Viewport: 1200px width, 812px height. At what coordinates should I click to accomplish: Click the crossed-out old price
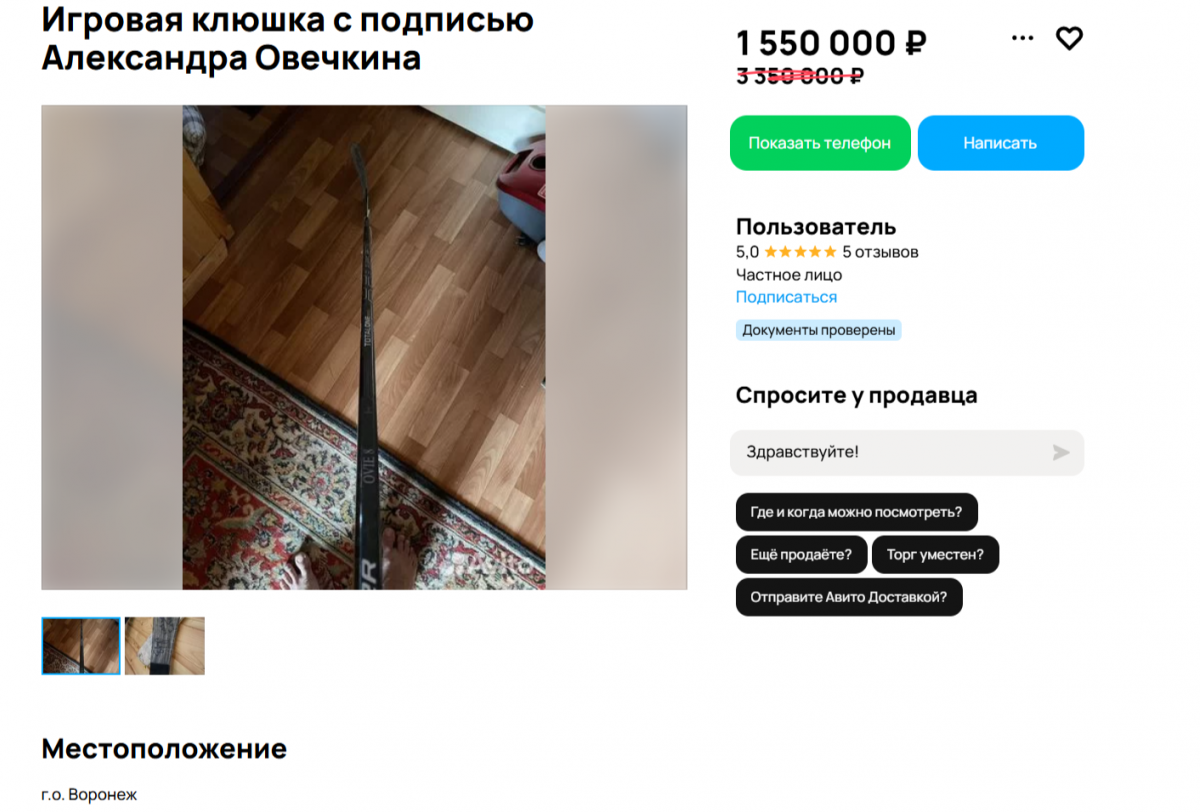800,75
